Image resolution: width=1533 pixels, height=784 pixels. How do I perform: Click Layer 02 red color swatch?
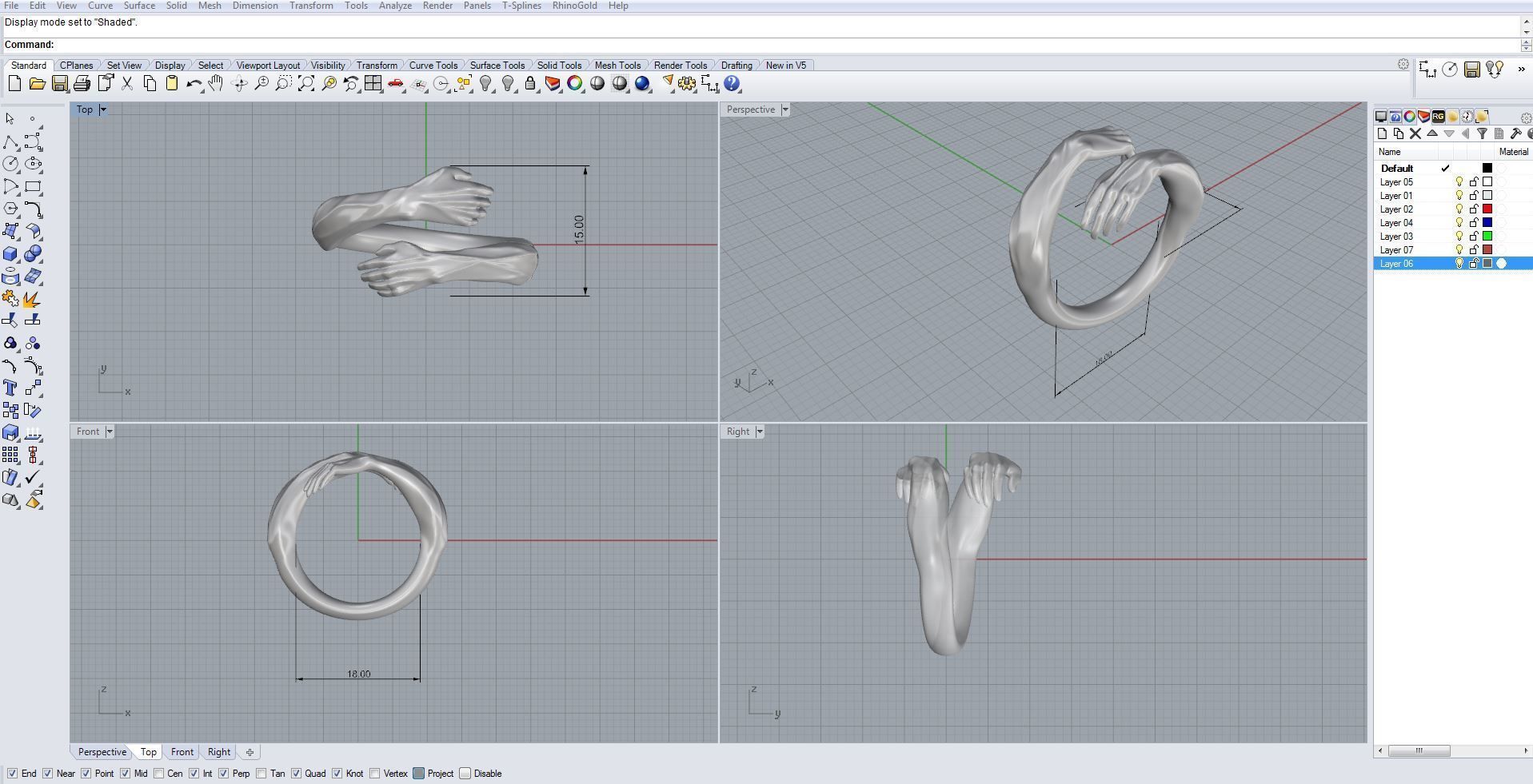pos(1487,209)
